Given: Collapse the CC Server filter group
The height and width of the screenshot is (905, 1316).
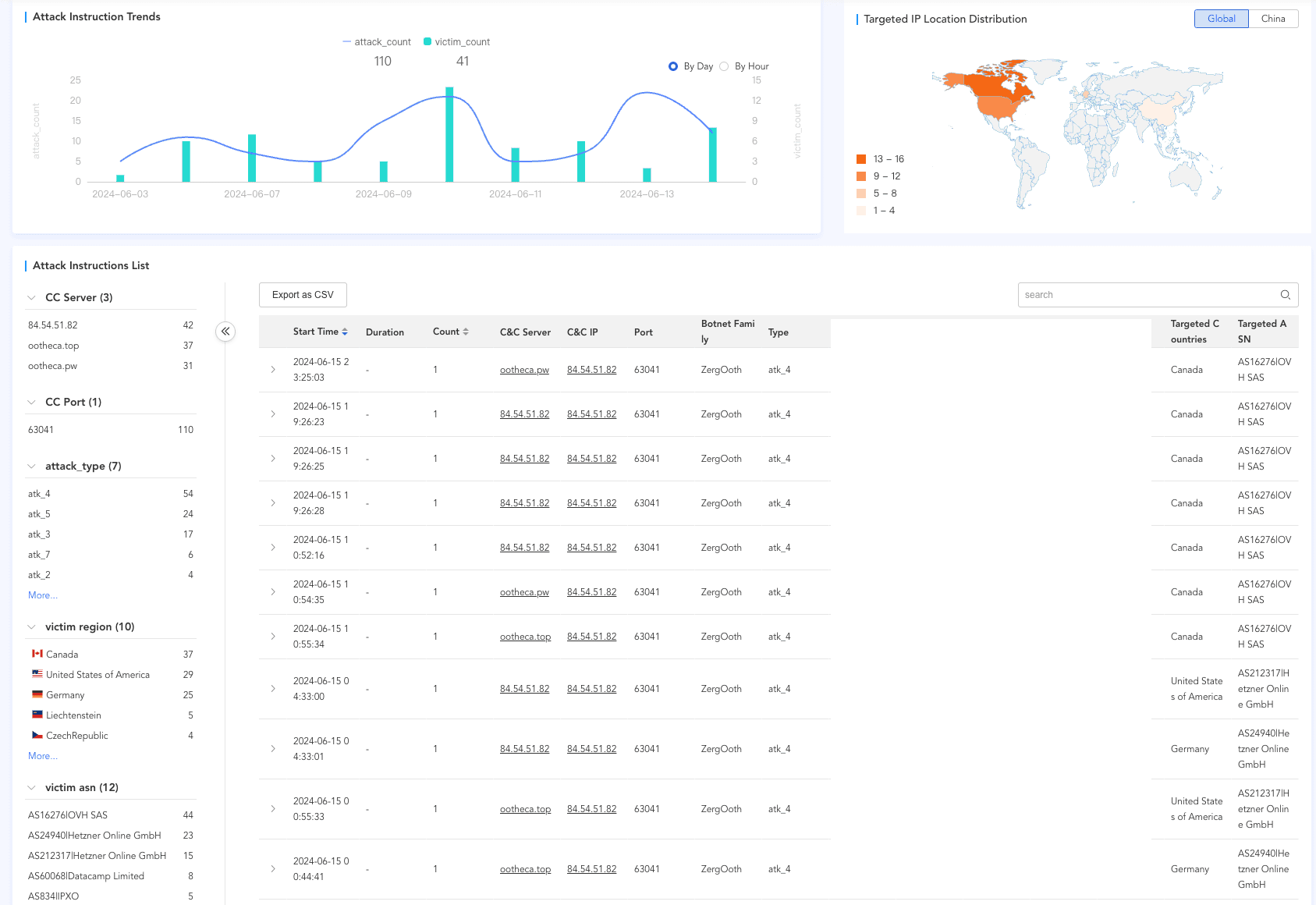Looking at the screenshot, I should point(32,297).
